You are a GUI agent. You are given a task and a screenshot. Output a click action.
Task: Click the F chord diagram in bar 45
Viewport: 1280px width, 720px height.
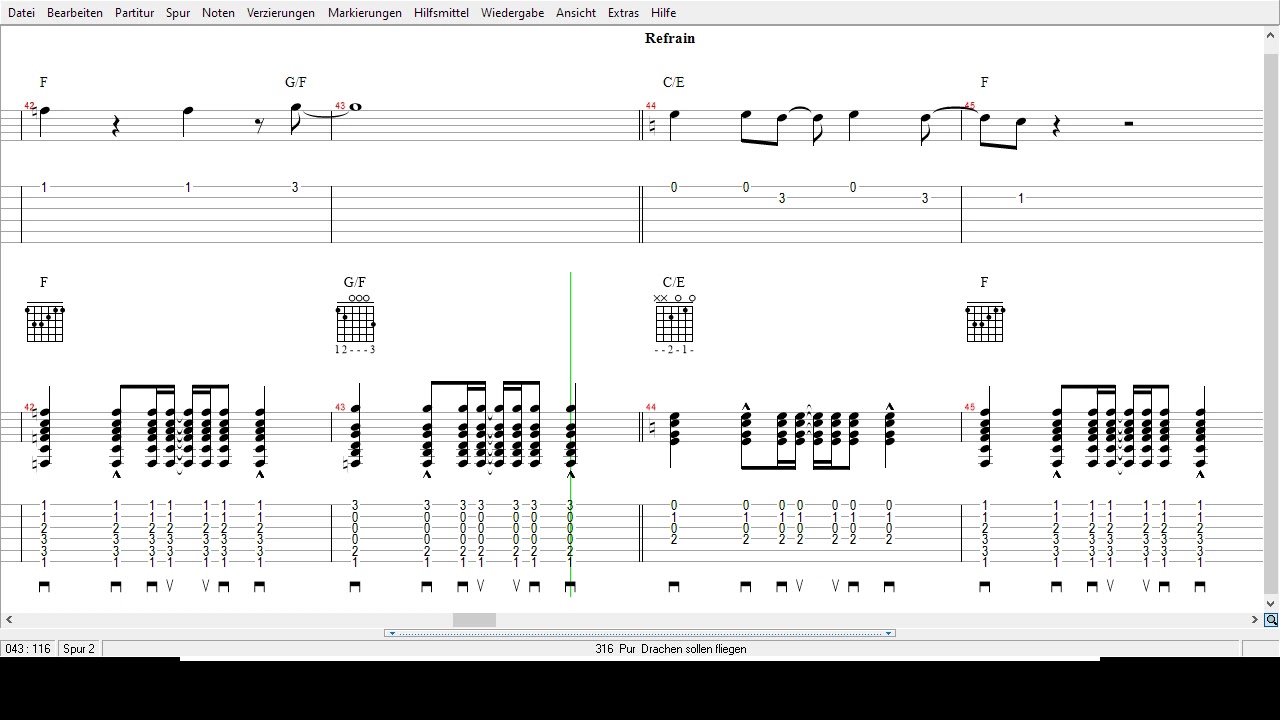click(985, 323)
